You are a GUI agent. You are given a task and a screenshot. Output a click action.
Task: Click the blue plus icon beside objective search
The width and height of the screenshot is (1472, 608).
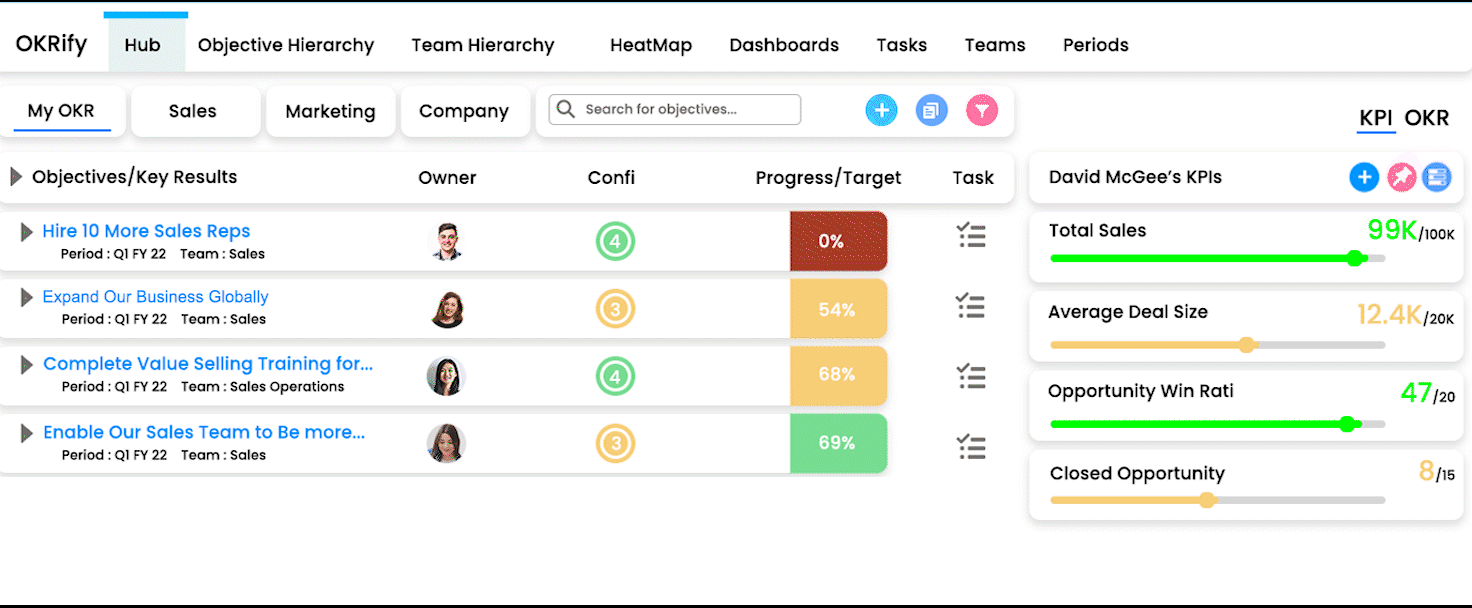pyautogui.click(x=881, y=110)
